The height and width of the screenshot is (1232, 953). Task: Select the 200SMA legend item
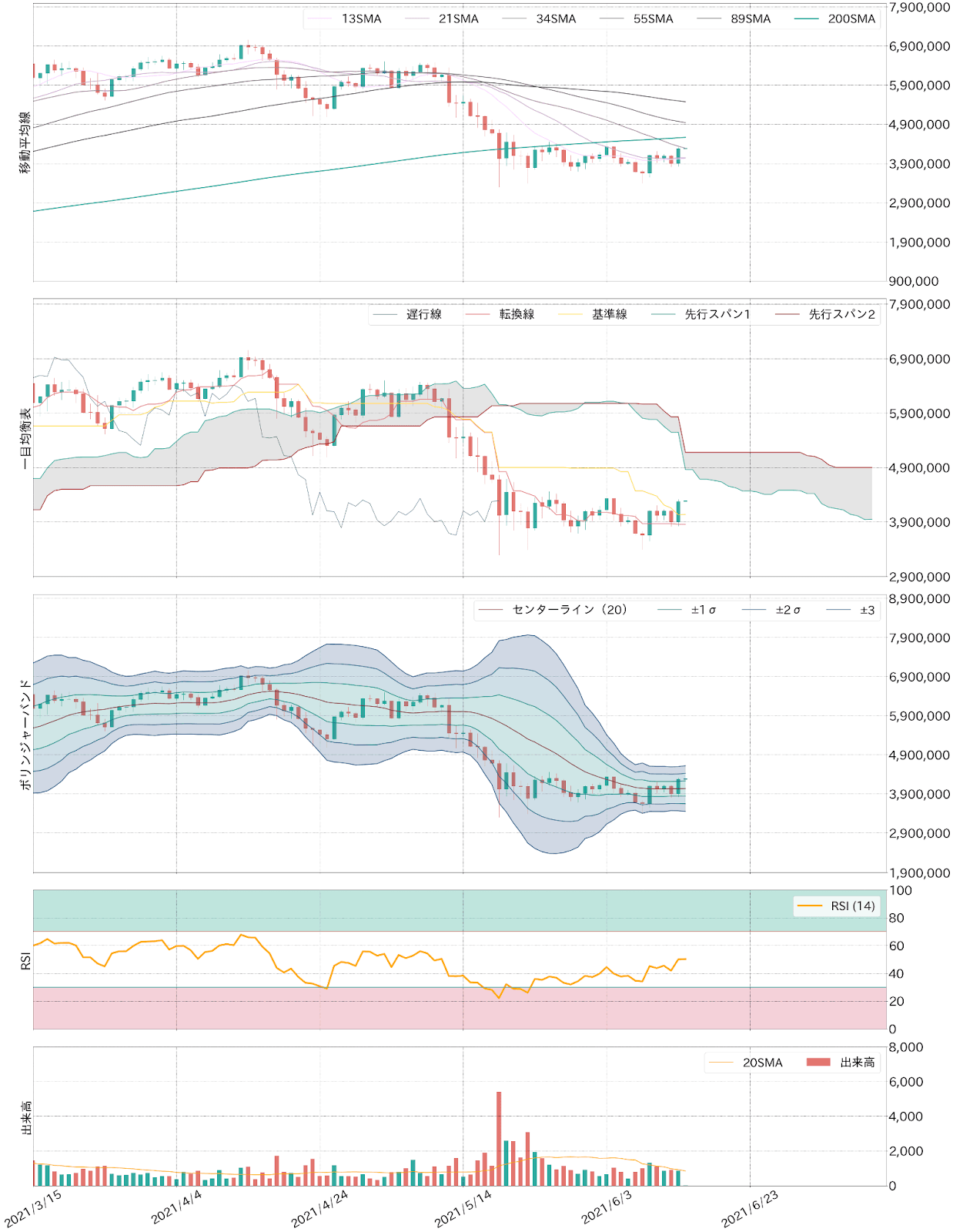pyautogui.click(x=851, y=18)
